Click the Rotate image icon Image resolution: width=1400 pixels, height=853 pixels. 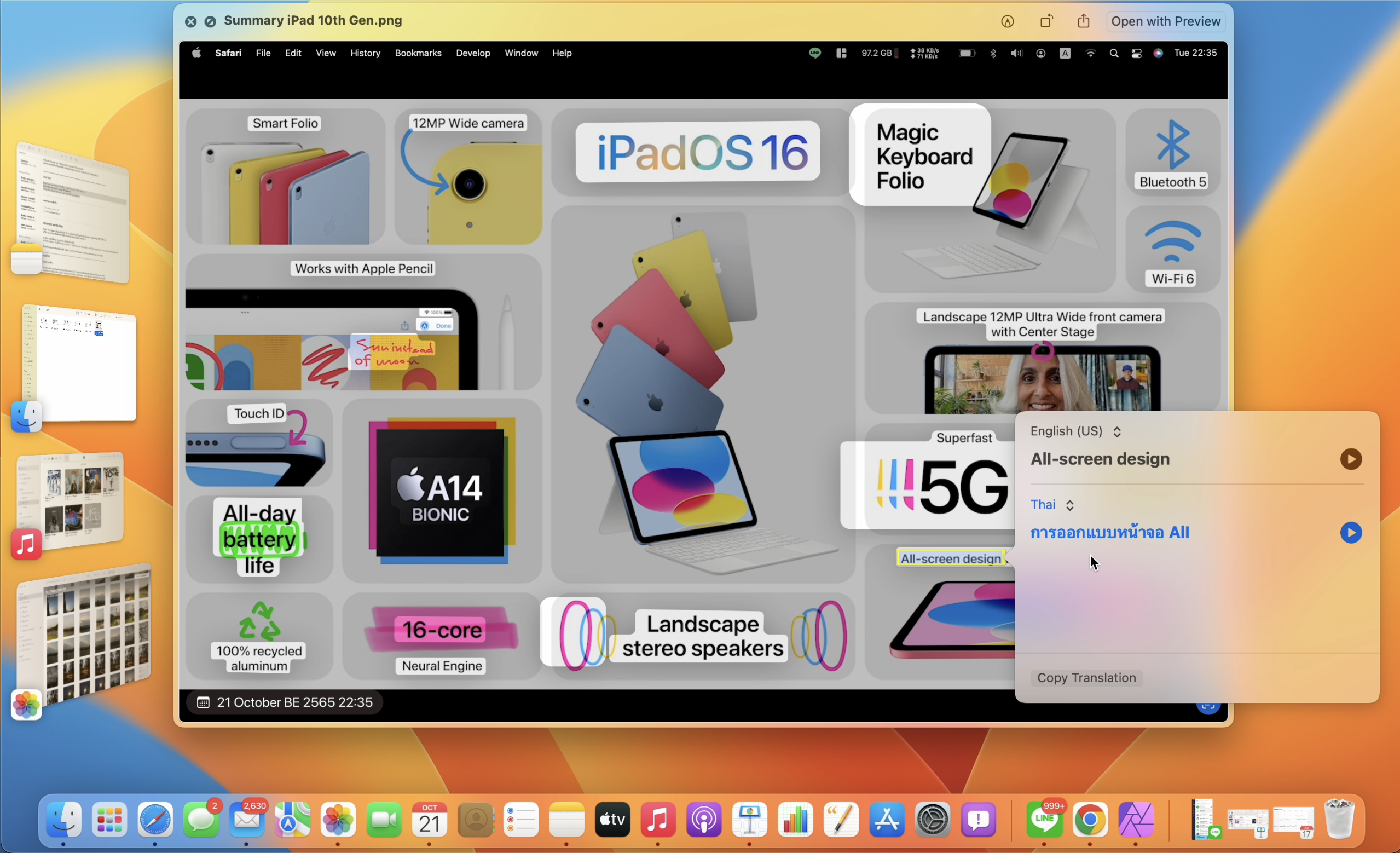pos(1046,21)
